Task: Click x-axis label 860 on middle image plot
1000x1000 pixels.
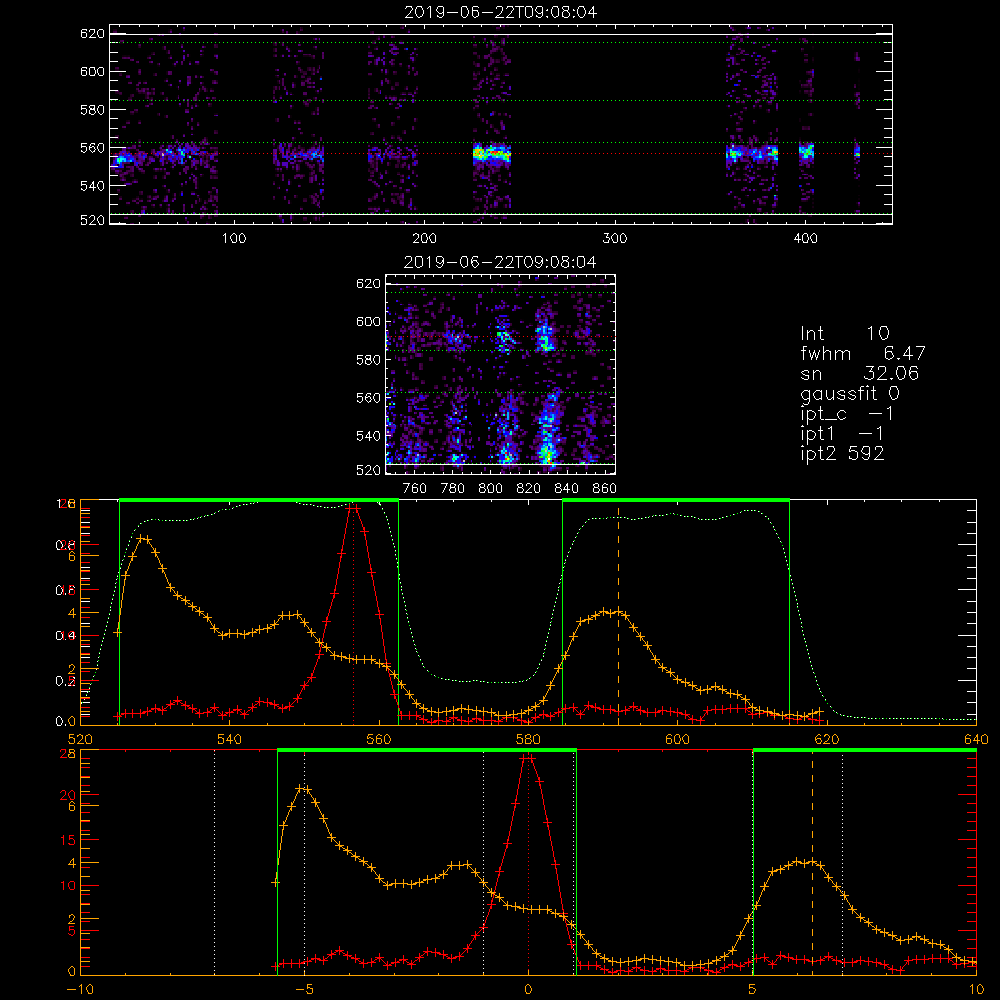Action: pyautogui.click(x=605, y=489)
